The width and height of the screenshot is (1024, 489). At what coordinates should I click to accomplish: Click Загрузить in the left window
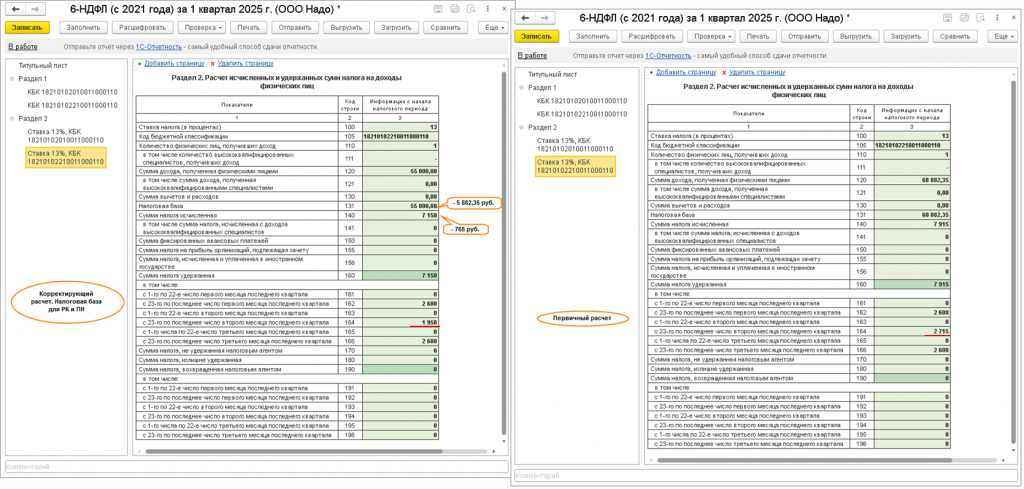pos(396,27)
